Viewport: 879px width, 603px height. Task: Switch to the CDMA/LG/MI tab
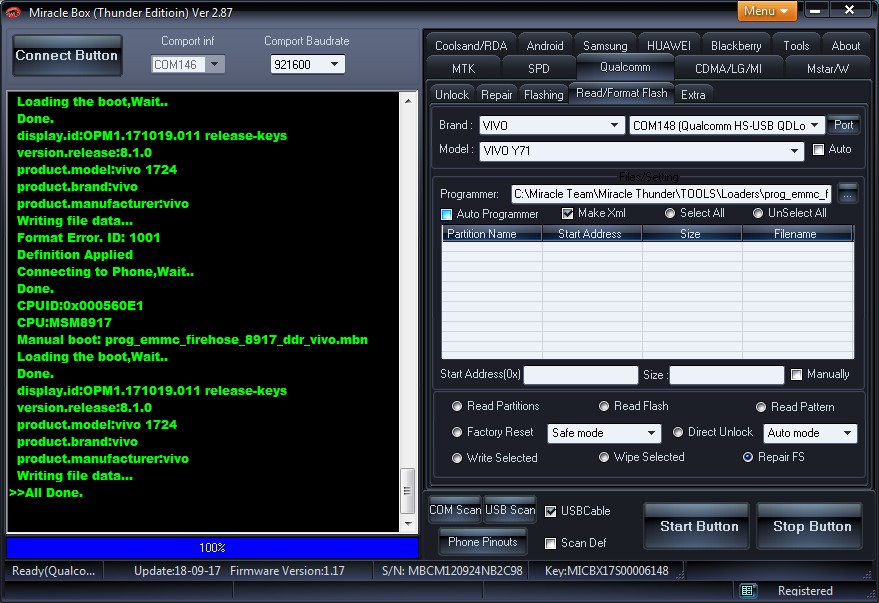728,68
